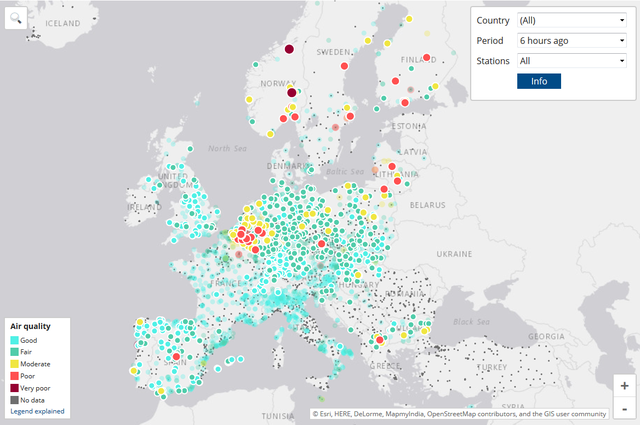
Task: Click the Moderate yellow legend swatch
Action: click(14, 364)
